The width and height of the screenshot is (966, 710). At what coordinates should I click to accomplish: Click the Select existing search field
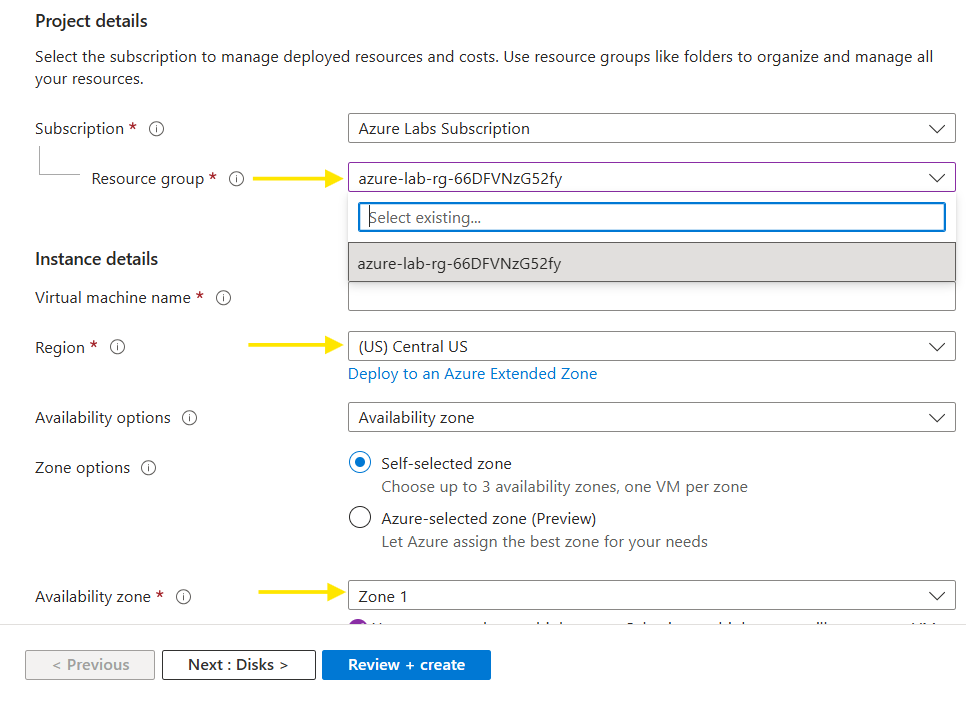651,216
